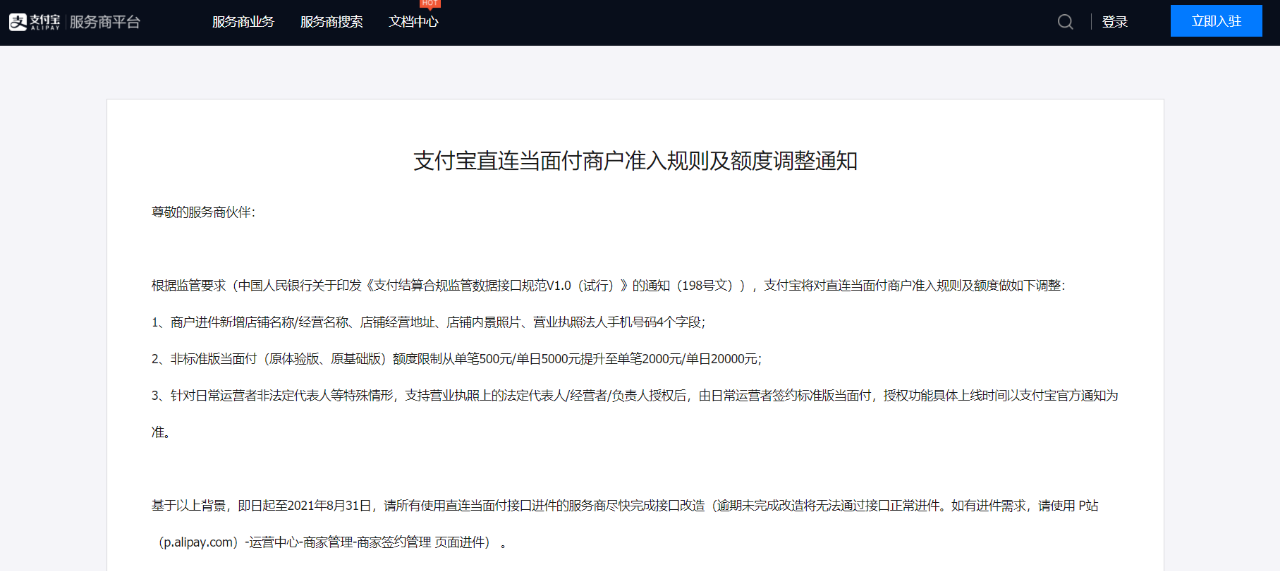Click item 1 about 商户进件新增店铺名称
This screenshot has width=1280, height=571.
pos(428,322)
